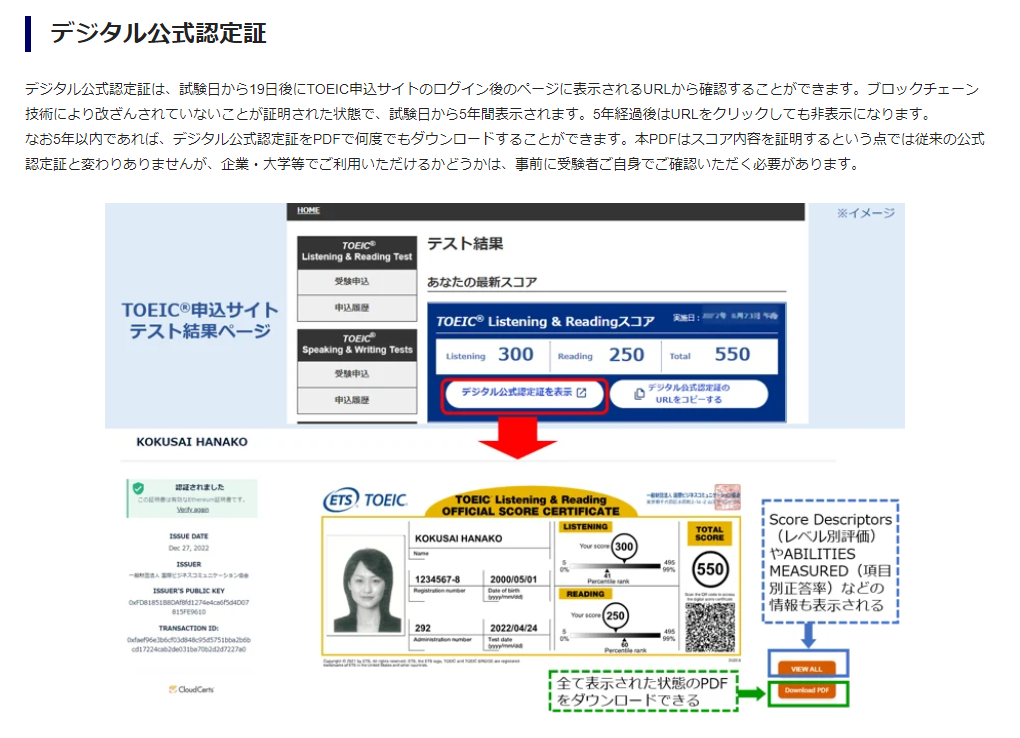Open the TOEIC Speaking & Writing Tests menu header
This screenshot has height=738, width=1020.
point(357,344)
